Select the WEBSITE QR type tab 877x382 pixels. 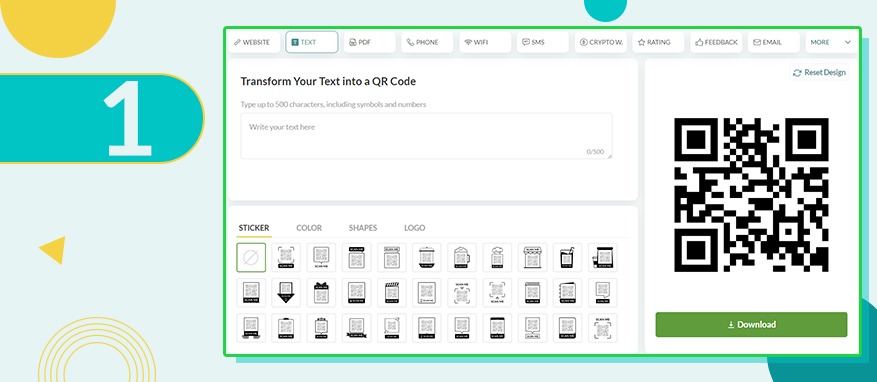(x=254, y=42)
